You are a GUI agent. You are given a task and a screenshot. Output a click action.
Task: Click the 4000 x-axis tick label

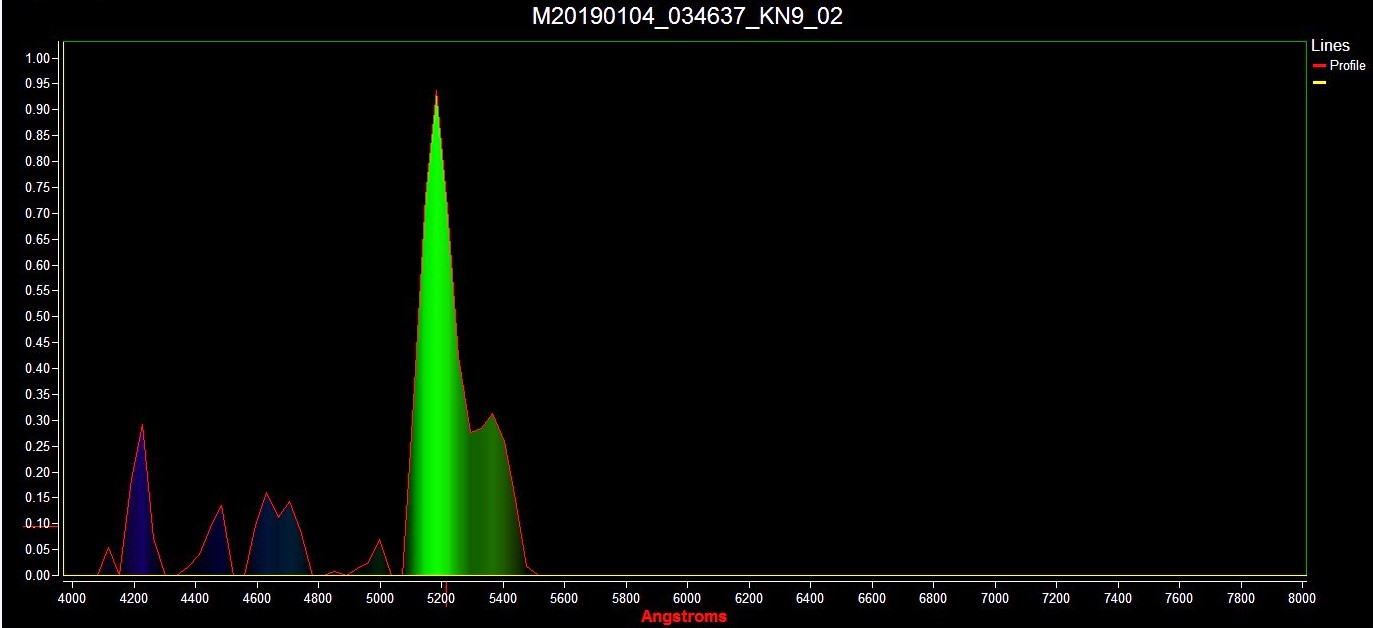[x=72, y=599]
